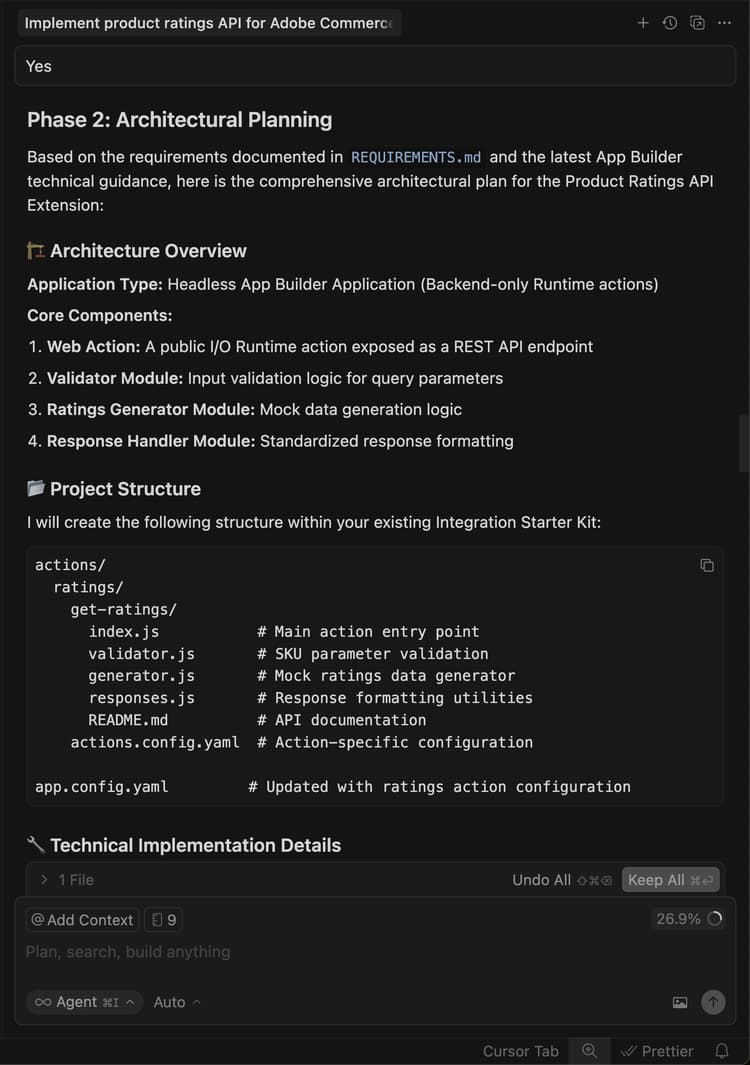Click Cursor Tab in the status bar
Viewport: 750px width, 1065px height.
520,1051
